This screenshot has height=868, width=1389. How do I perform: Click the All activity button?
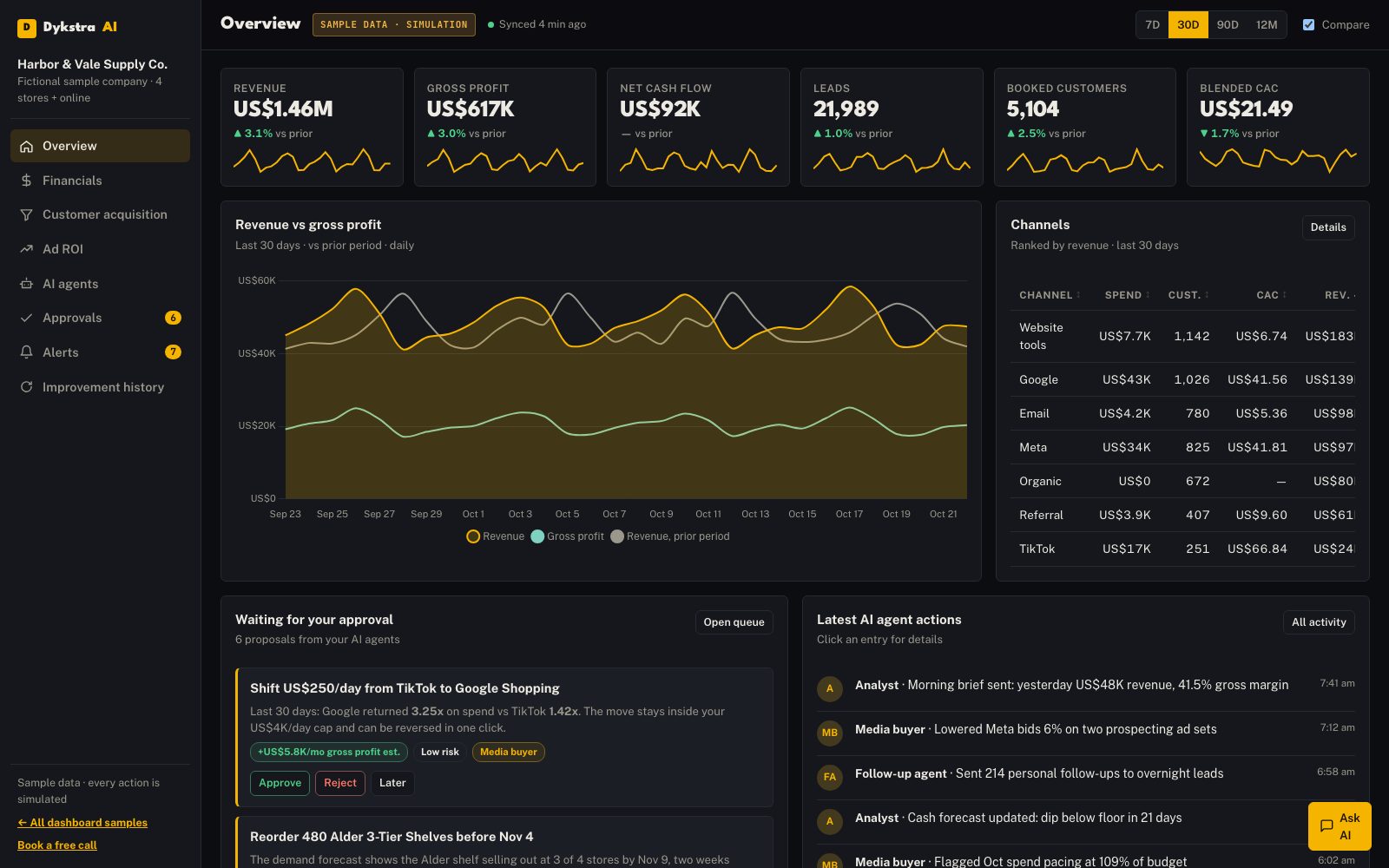click(1319, 622)
